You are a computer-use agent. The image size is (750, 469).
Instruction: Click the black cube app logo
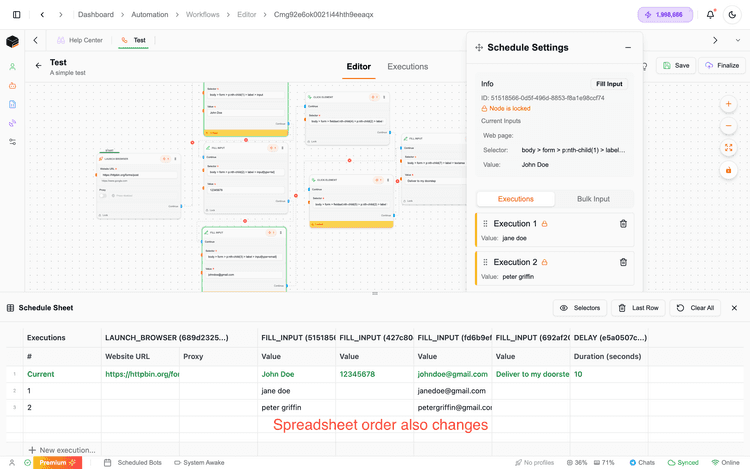[x=12, y=42]
